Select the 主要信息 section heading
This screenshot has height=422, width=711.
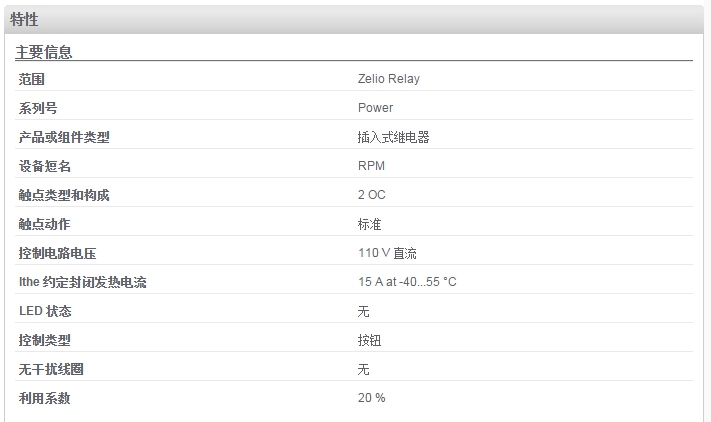pos(44,52)
